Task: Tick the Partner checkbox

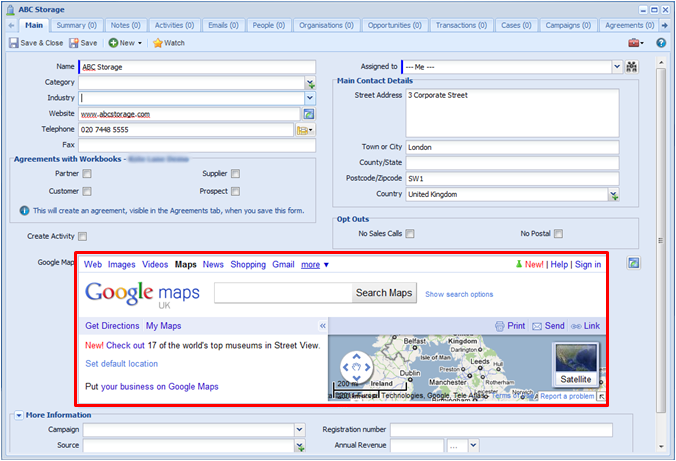Action: click(87, 173)
